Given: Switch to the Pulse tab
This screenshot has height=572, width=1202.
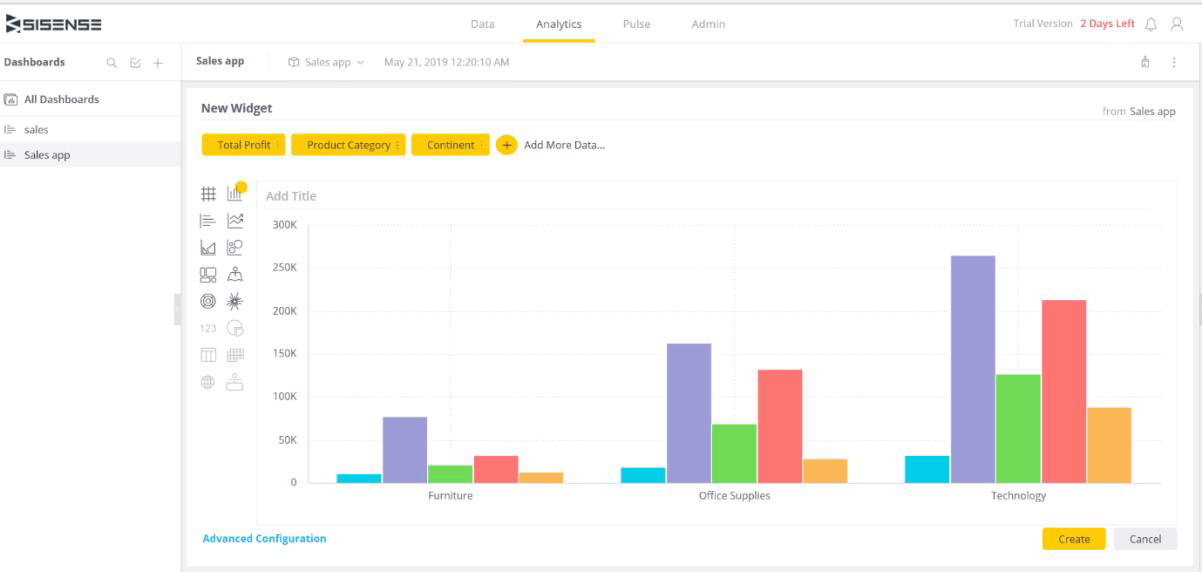Looking at the screenshot, I should [x=636, y=24].
